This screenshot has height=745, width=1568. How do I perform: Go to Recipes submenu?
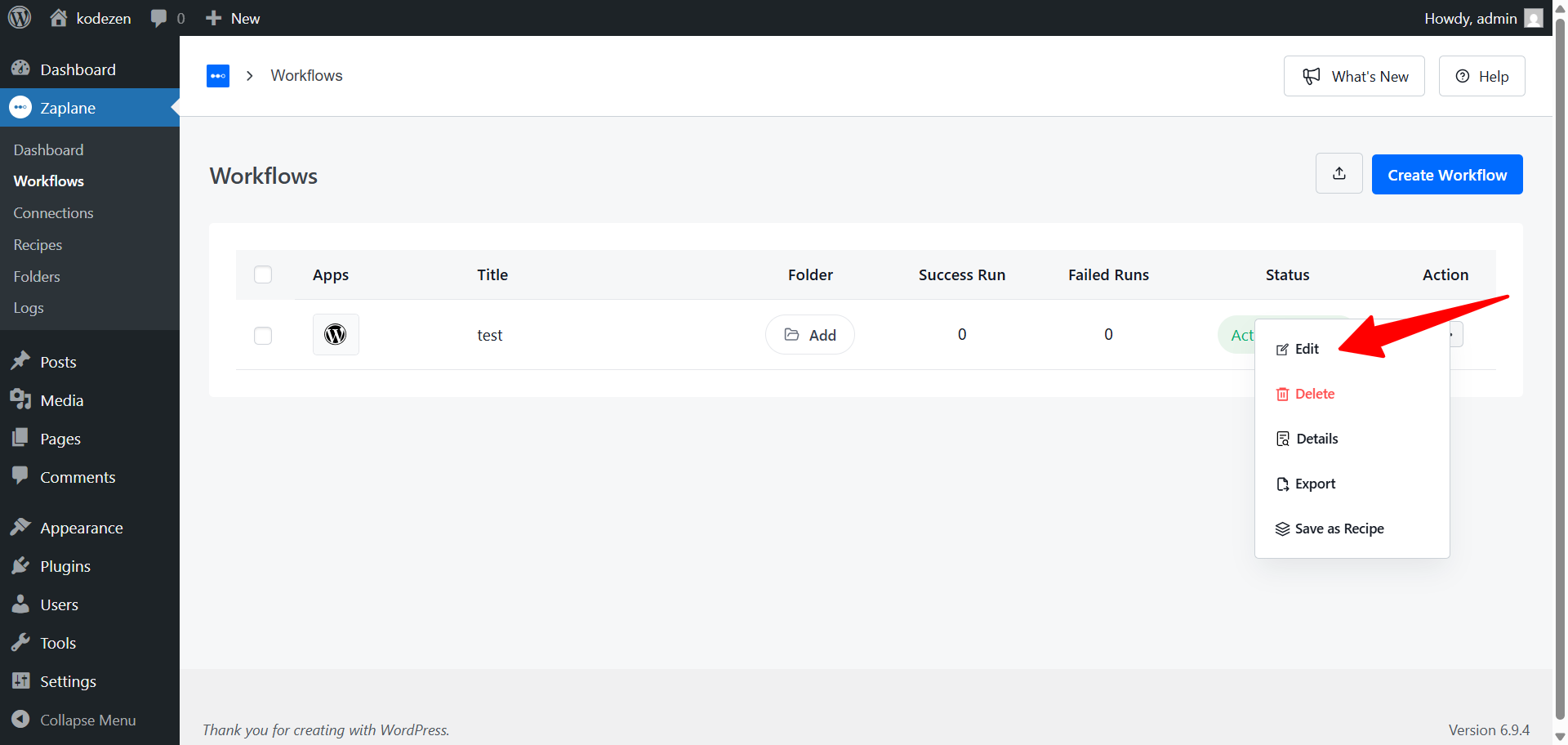pos(38,245)
